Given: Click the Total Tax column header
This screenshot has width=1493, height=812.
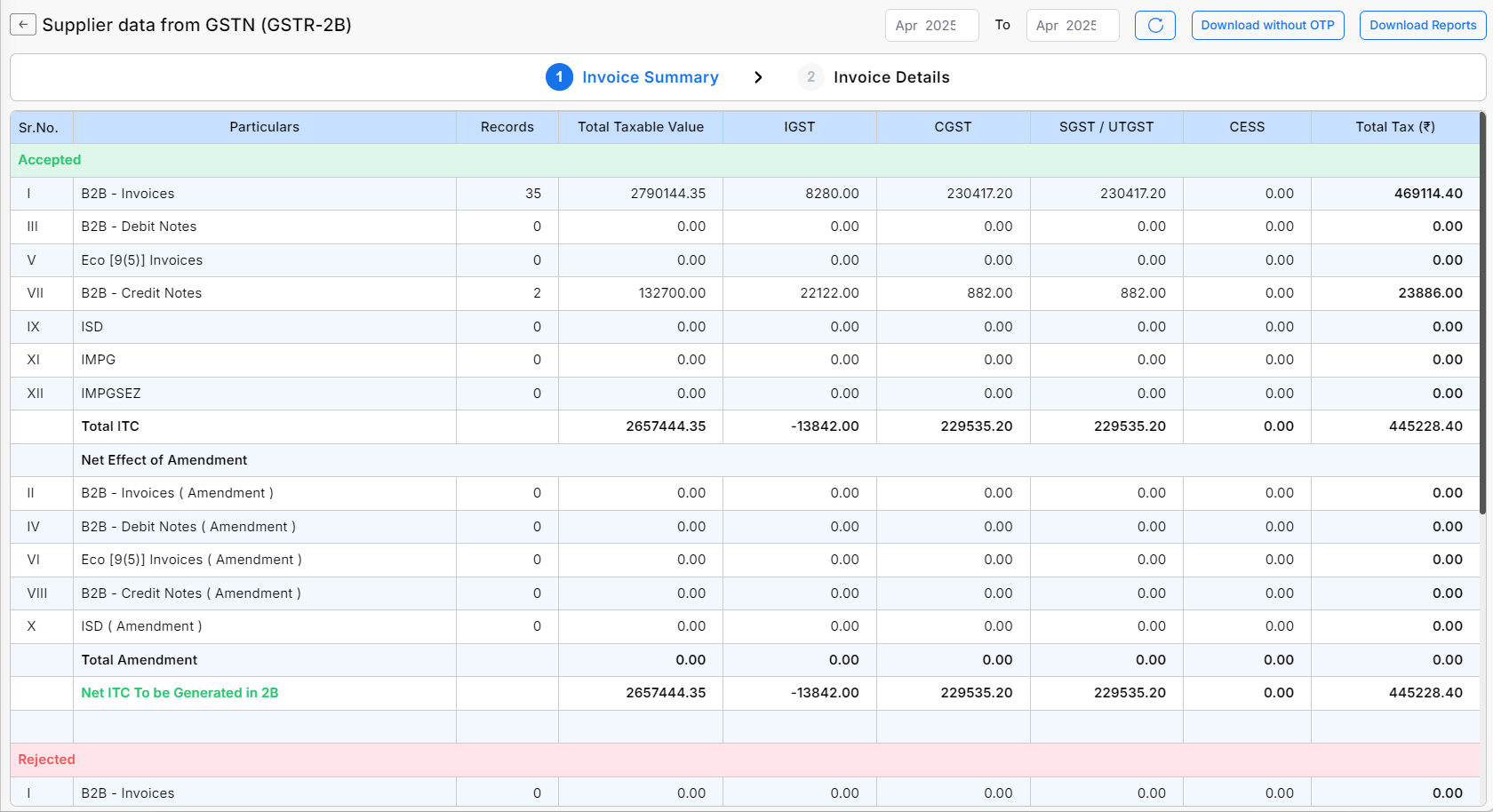Looking at the screenshot, I should pos(1394,127).
